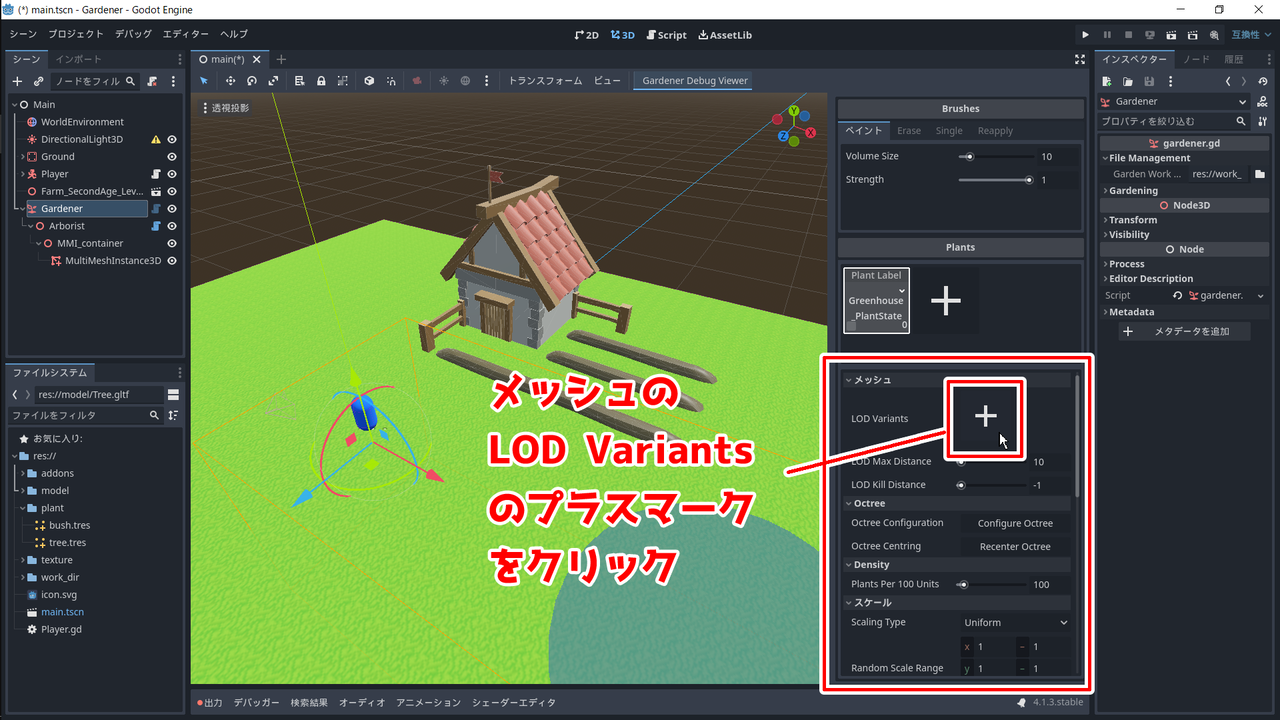Collapse the Arborist node

(x=30, y=226)
